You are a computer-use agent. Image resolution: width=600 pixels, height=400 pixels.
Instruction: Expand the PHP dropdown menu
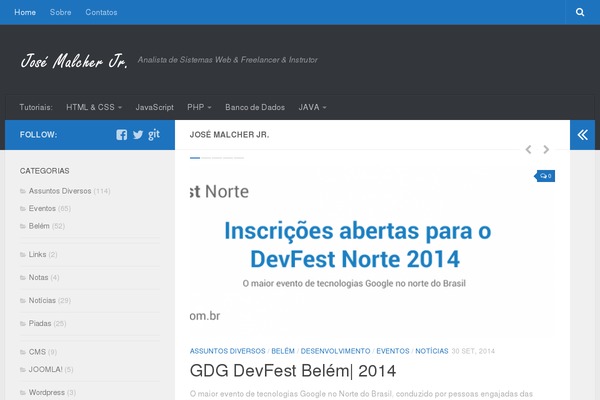(x=199, y=107)
